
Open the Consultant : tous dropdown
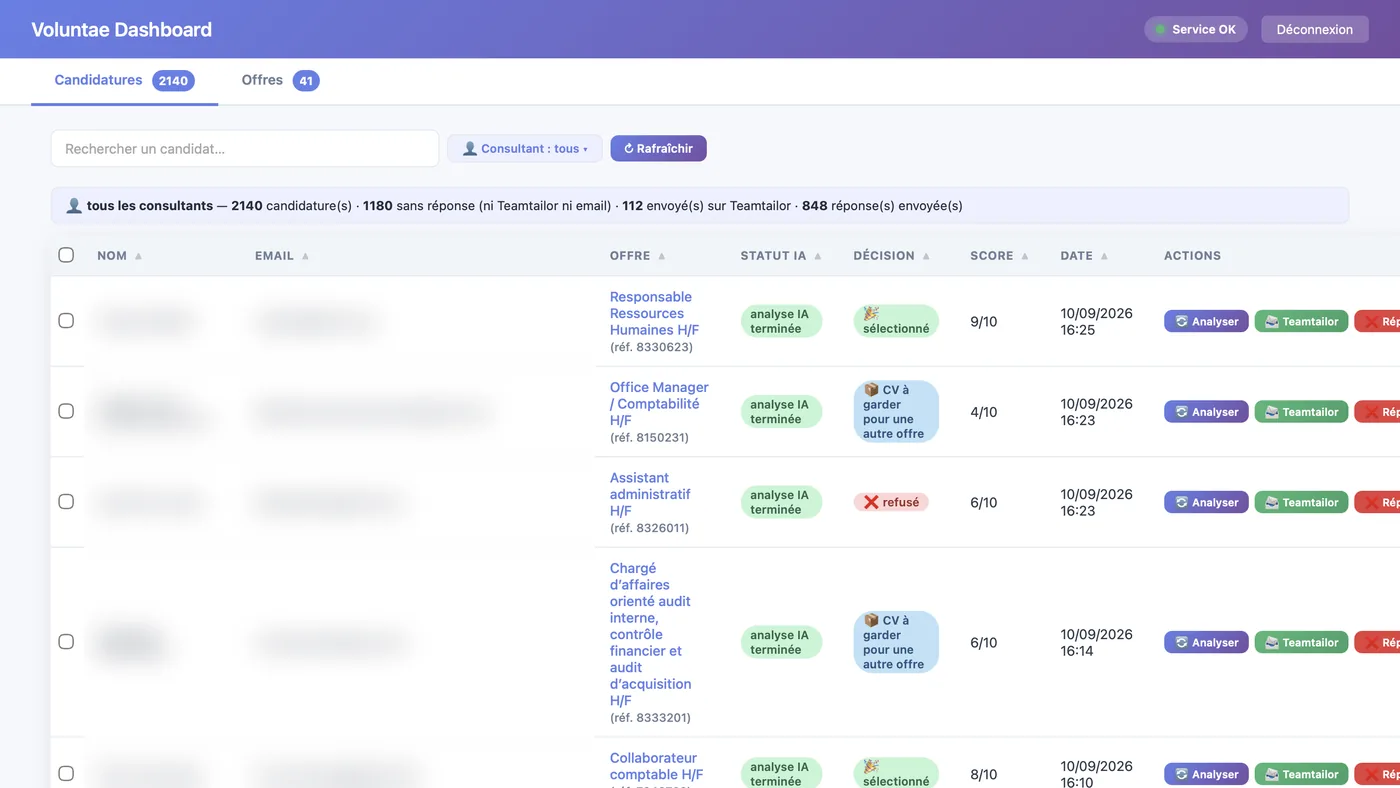pyautogui.click(x=525, y=149)
